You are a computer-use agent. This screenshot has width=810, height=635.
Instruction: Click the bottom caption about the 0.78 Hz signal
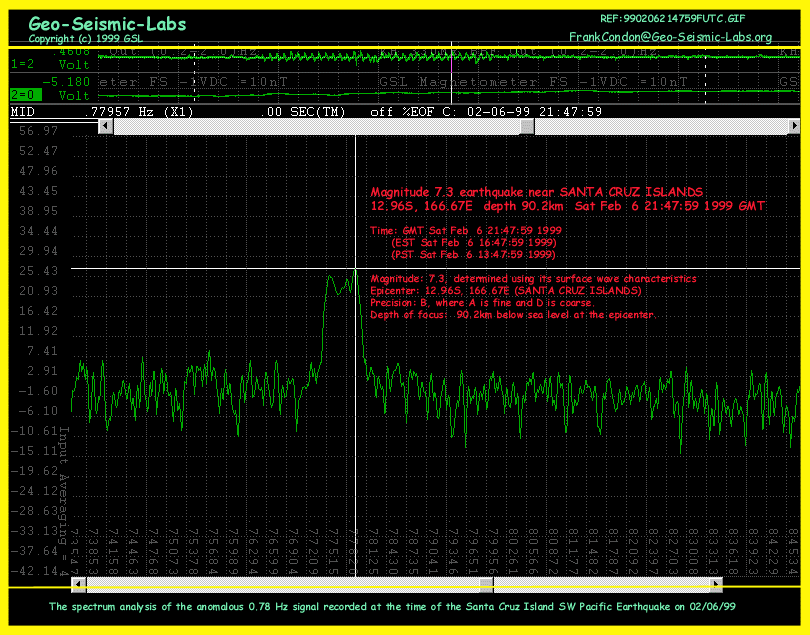click(392, 607)
